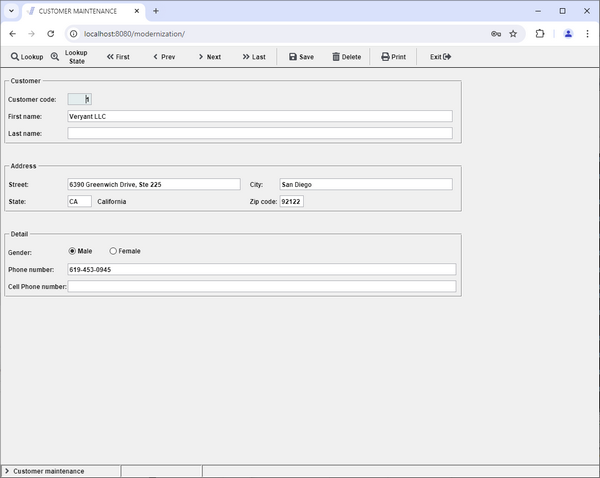Screen dimensions: 600x478
Task: Delete the customer using trash button
Action: 347,57
